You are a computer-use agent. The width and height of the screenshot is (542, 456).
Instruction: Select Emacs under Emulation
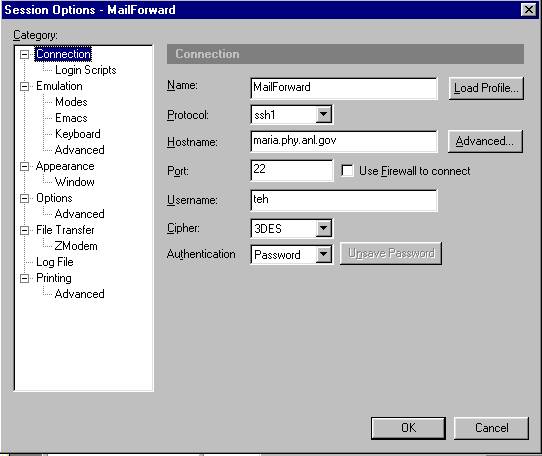pyautogui.click(x=71, y=118)
